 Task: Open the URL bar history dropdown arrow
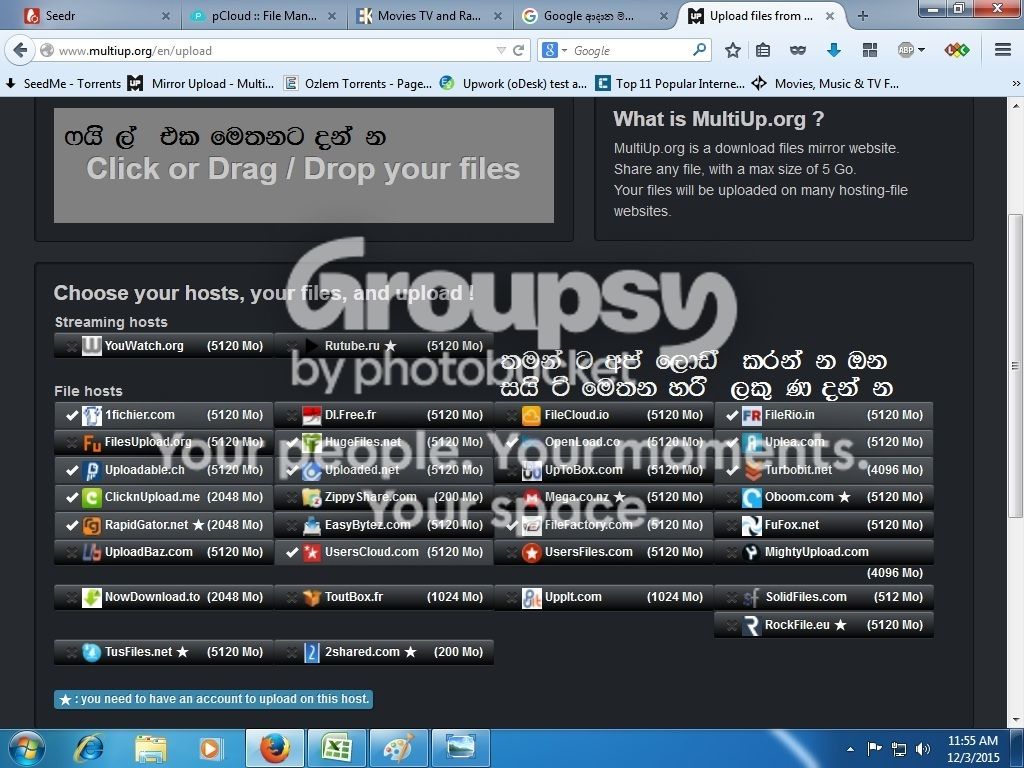pos(501,50)
